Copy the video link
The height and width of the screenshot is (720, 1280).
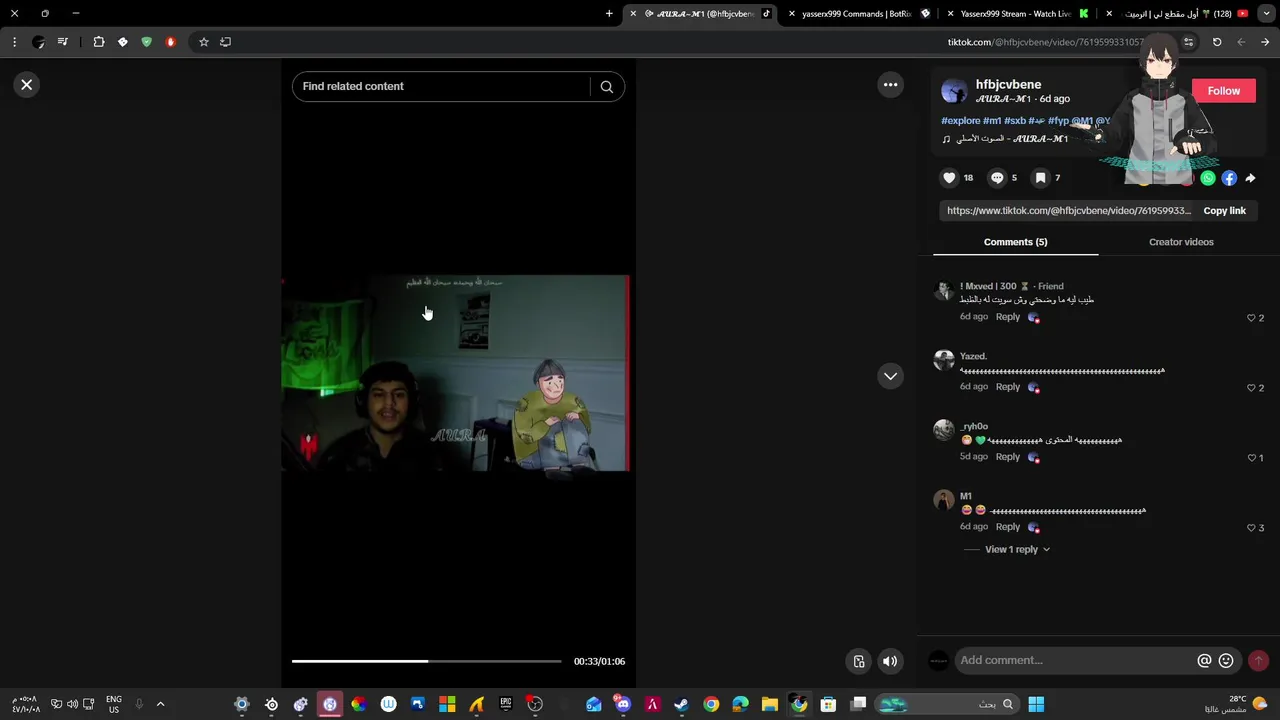[1224, 211]
